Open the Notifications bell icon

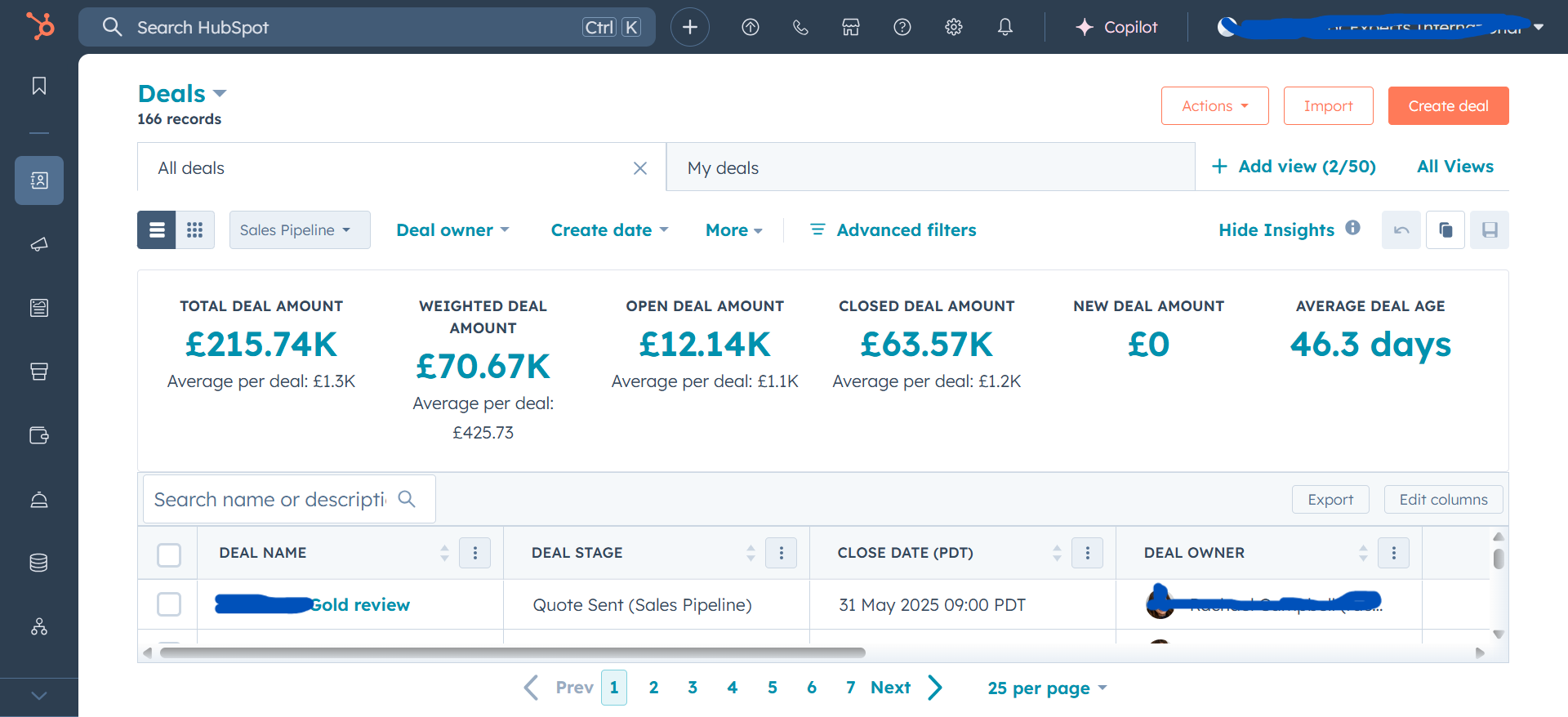[x=1005, y=27]
